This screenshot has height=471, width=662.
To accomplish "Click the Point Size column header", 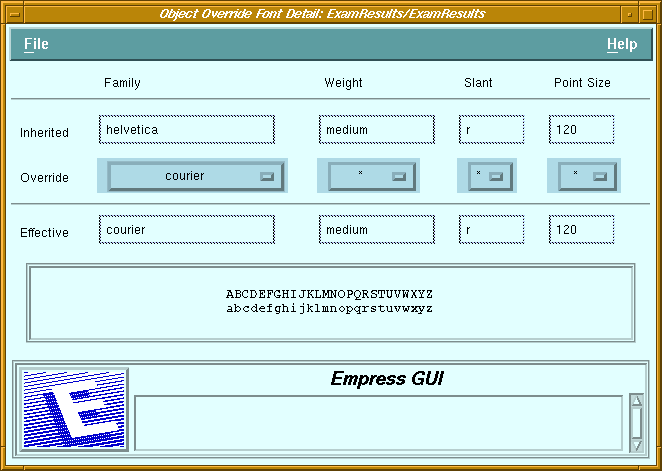I will [582, 83].
